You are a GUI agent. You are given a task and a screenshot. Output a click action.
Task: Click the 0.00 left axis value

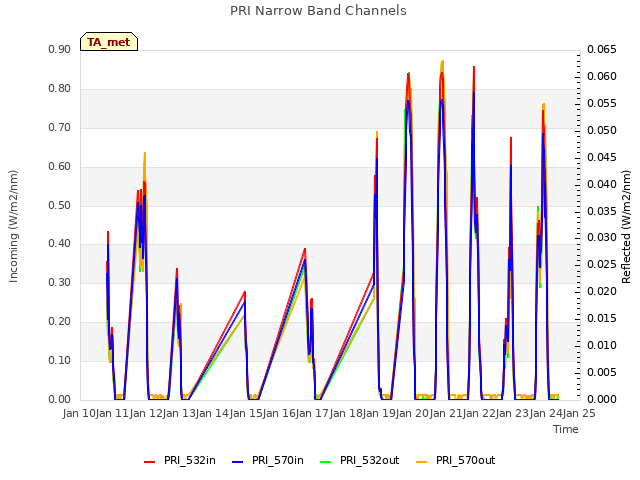click(x=60, y=399)
